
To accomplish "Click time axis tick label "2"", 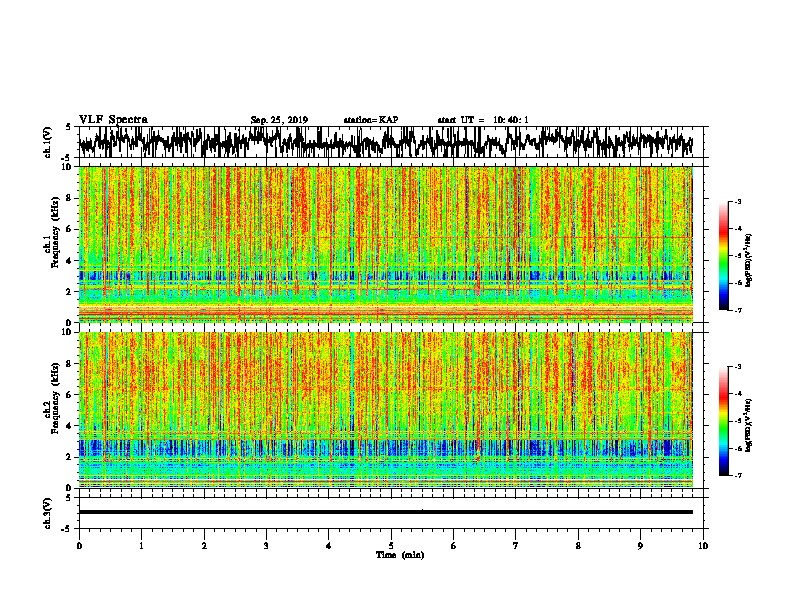I will (x=204, y=546).
